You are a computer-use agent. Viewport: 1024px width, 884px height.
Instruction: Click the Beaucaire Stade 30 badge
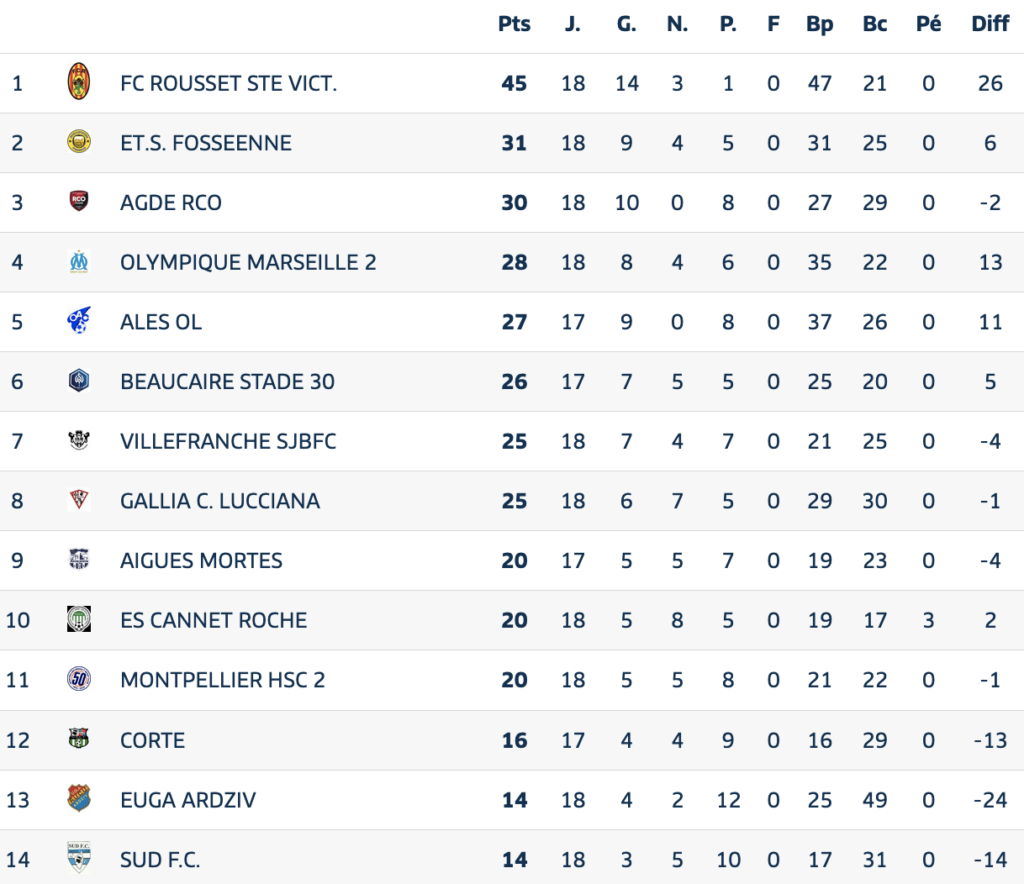[79, 381]
